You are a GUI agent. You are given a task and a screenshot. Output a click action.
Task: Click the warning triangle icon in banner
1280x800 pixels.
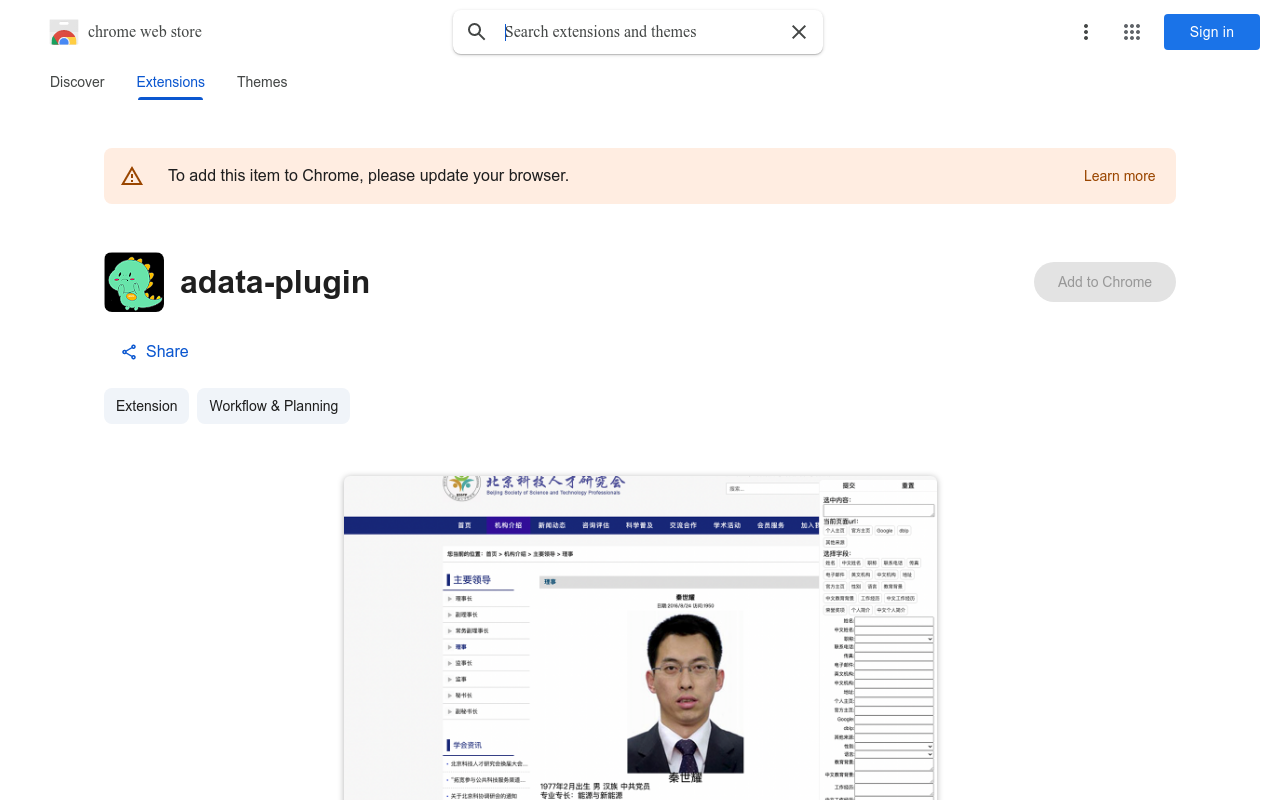[132, 176]
